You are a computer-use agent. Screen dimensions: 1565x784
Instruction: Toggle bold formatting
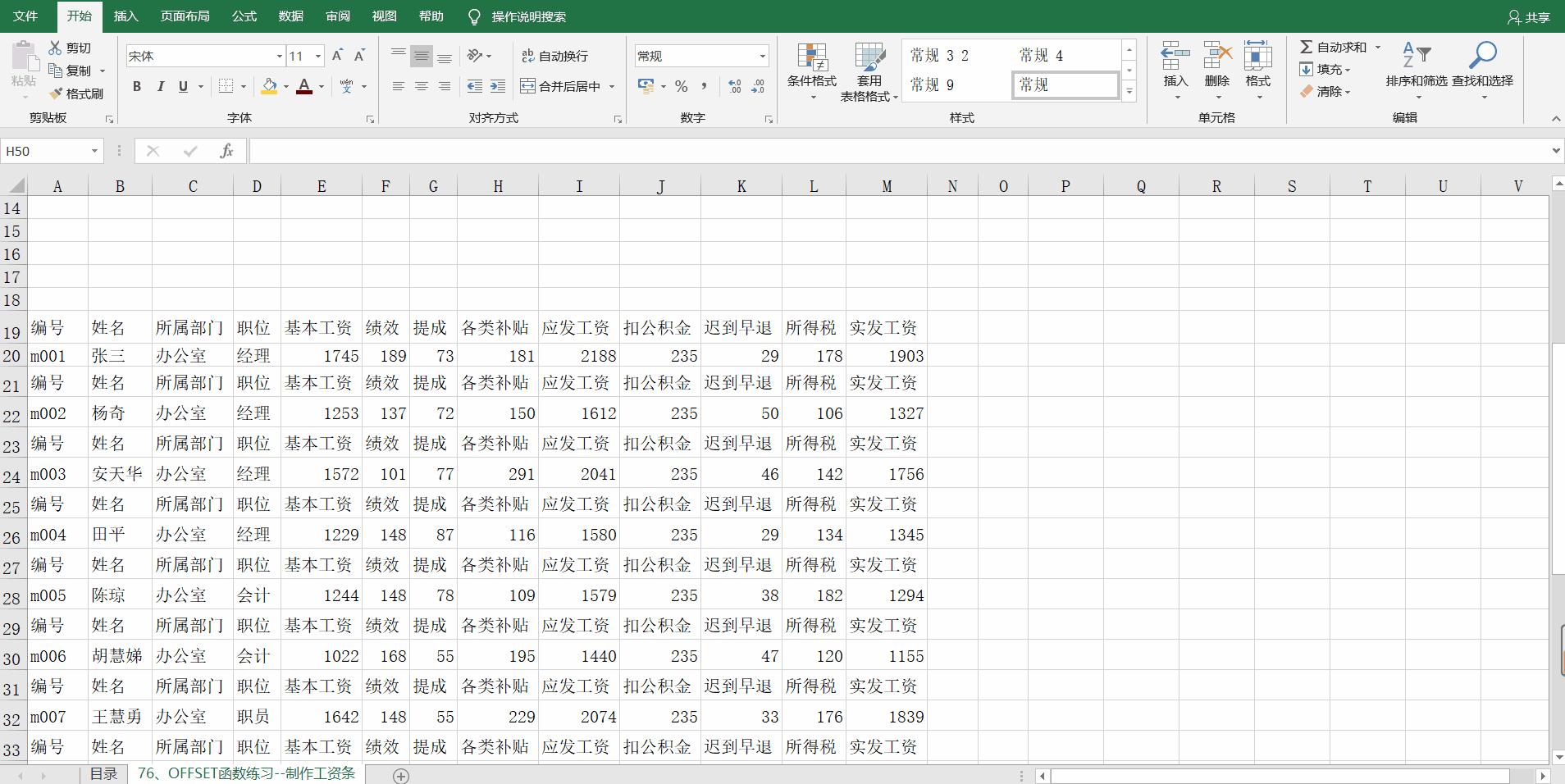[x=136, y=85]
